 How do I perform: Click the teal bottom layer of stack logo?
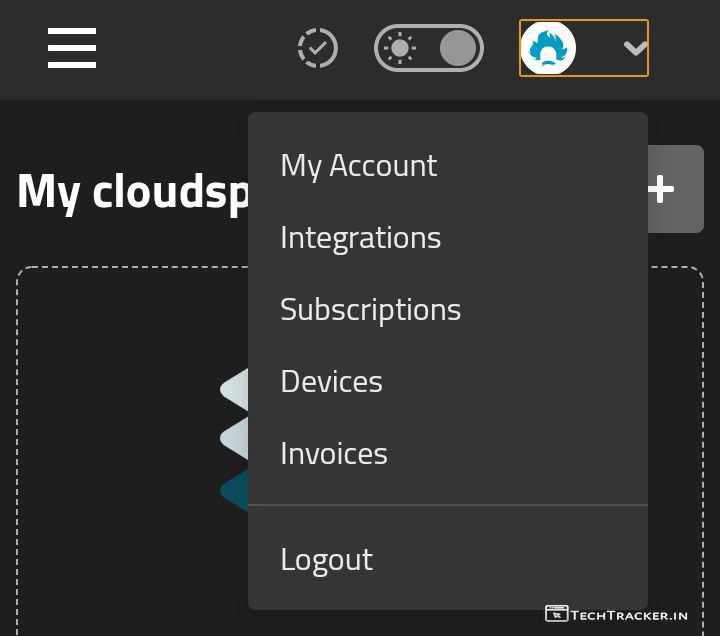click(x=235, y=491)
